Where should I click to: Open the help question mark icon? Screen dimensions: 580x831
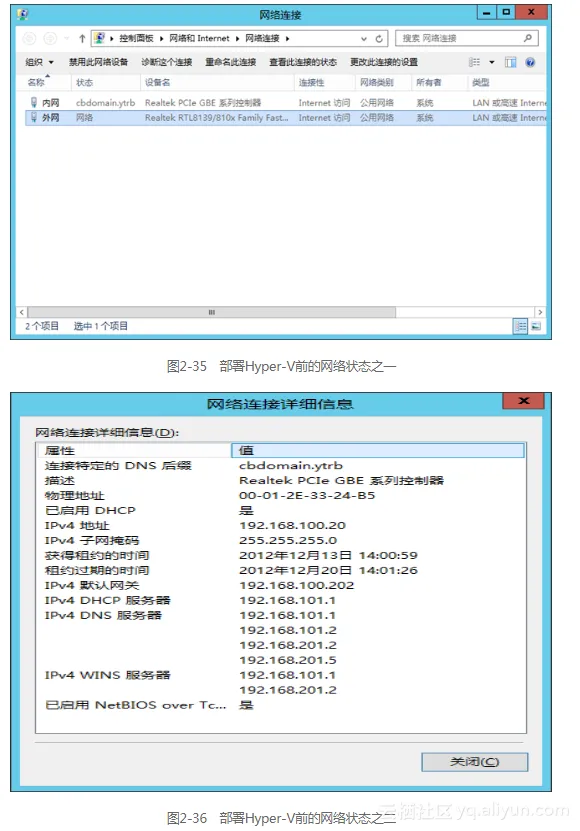[x=530, y=63]
